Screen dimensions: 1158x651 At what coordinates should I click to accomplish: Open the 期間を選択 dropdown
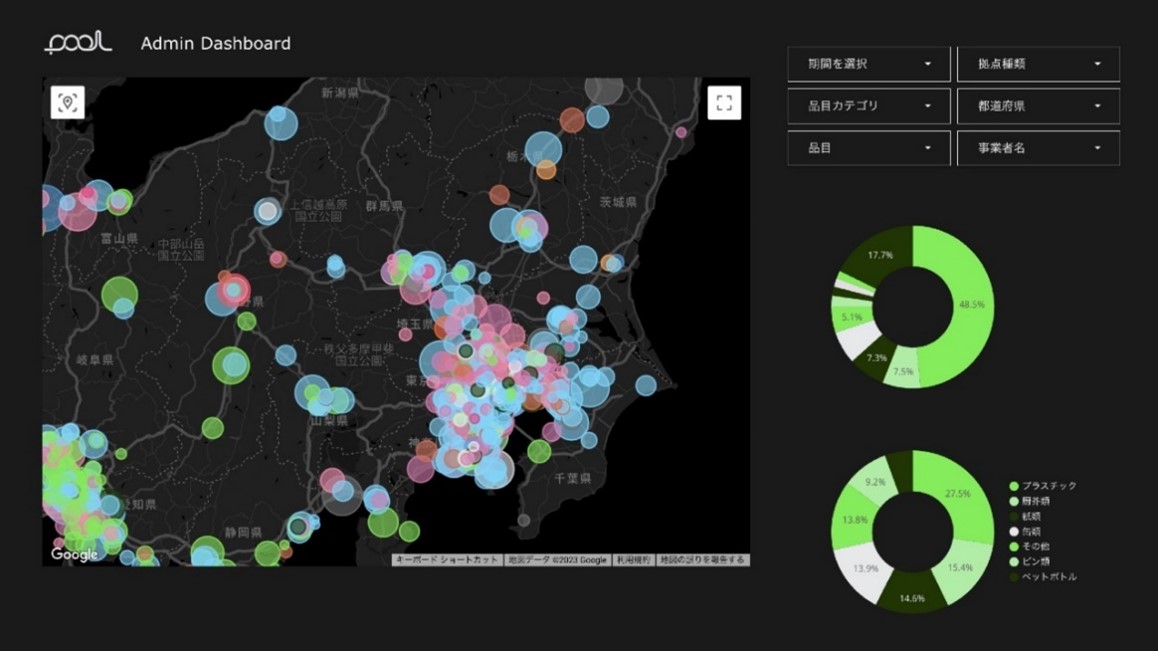[868, 64]
